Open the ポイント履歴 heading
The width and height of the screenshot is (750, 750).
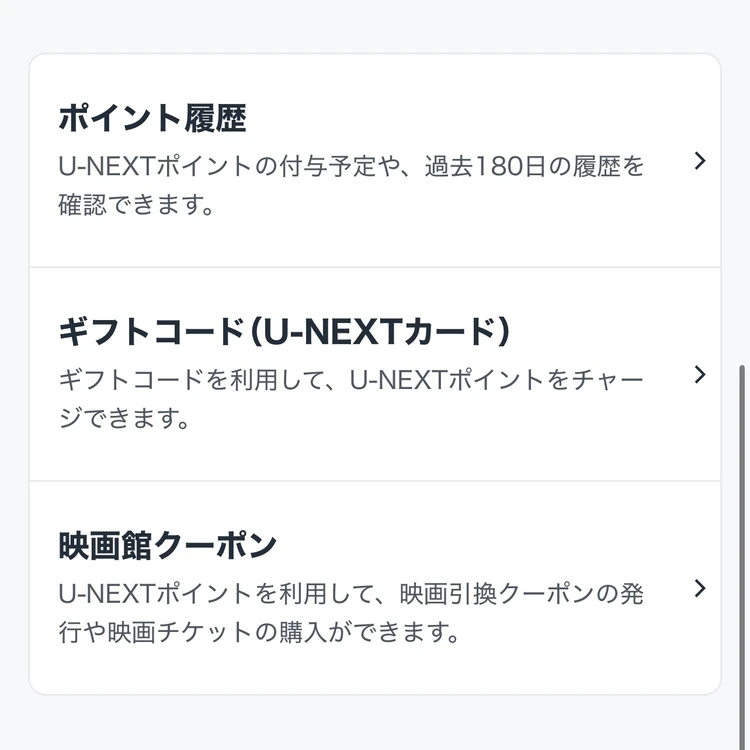[x=153, y=118]
